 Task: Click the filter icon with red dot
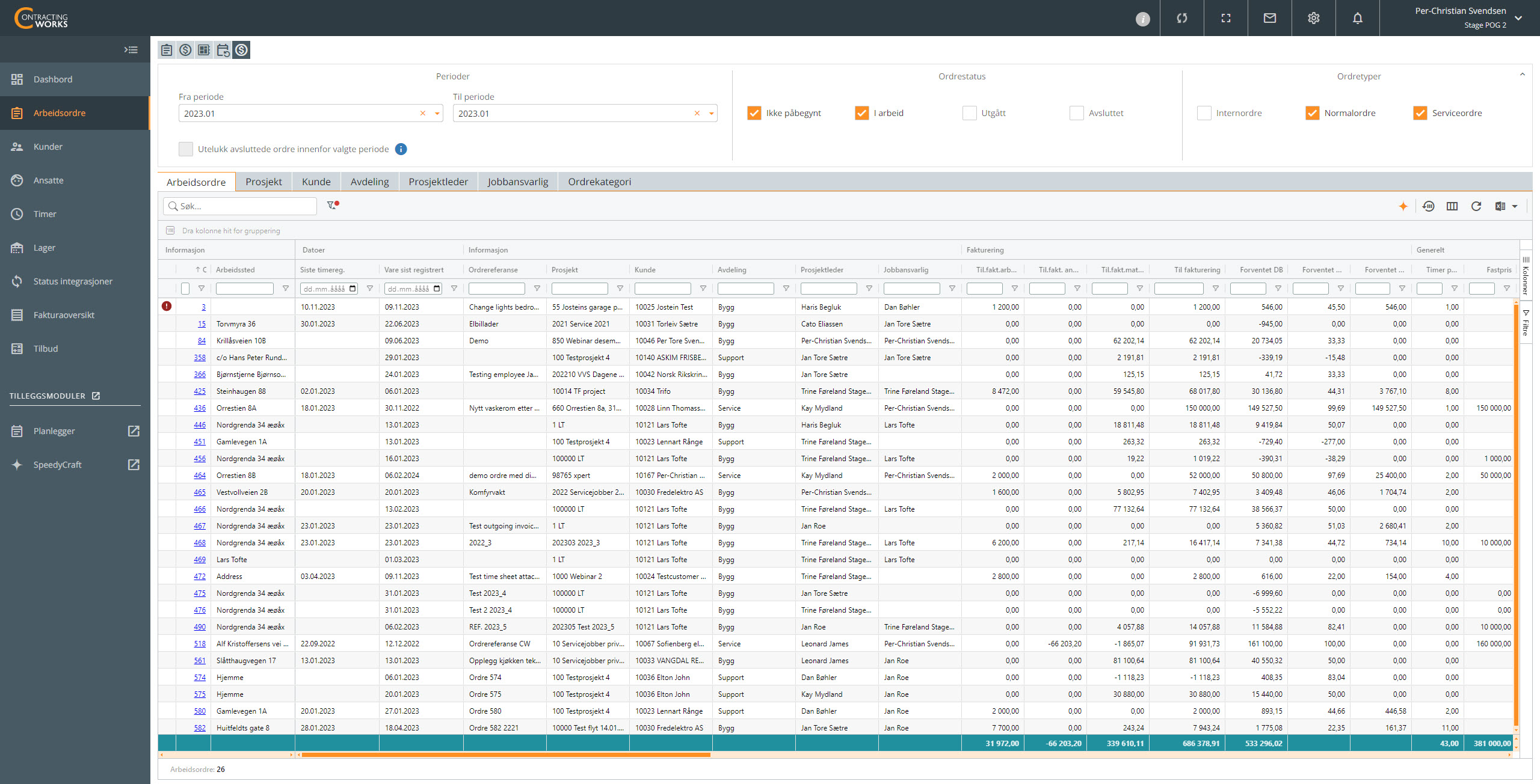333,206
